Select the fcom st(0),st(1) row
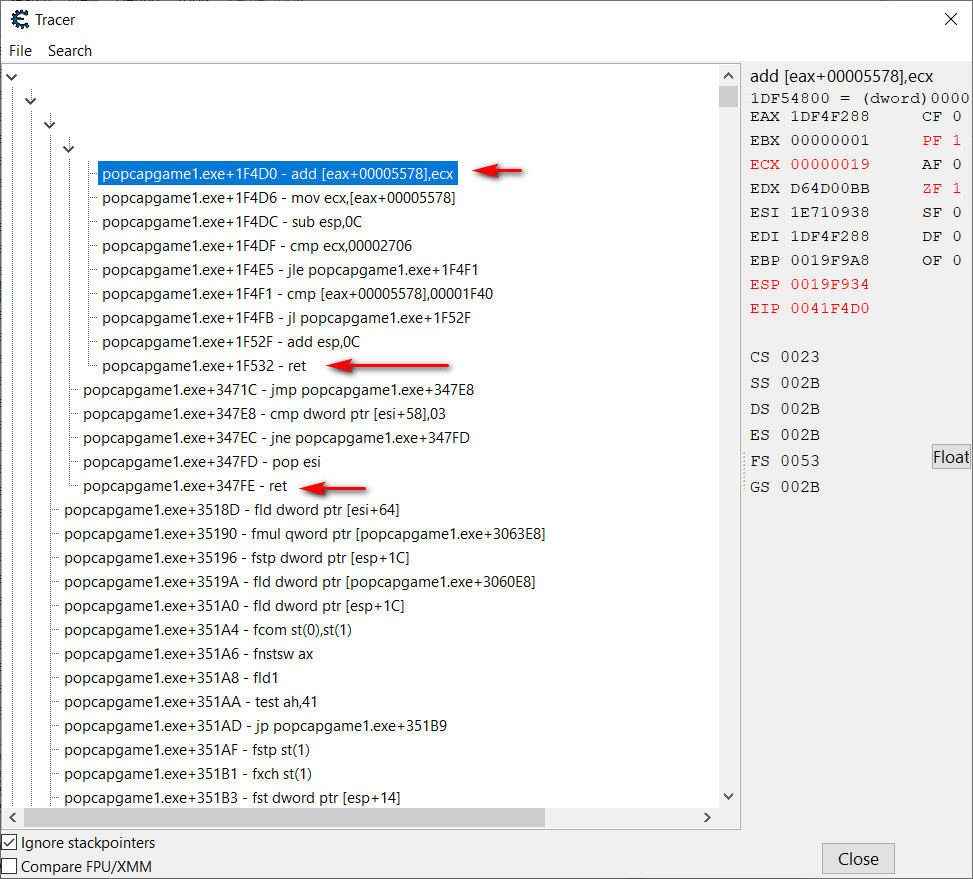 click(208, 630)
